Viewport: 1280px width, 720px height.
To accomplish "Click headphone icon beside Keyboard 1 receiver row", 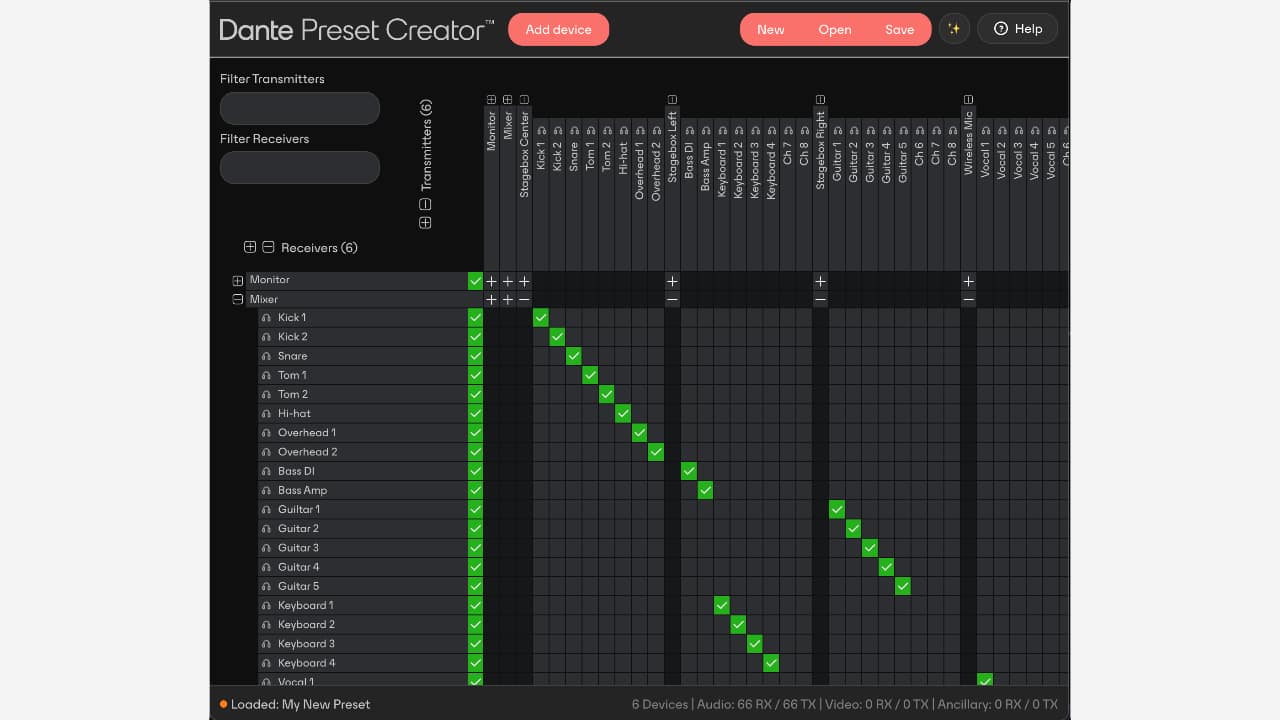I will [x=266, y=605].
